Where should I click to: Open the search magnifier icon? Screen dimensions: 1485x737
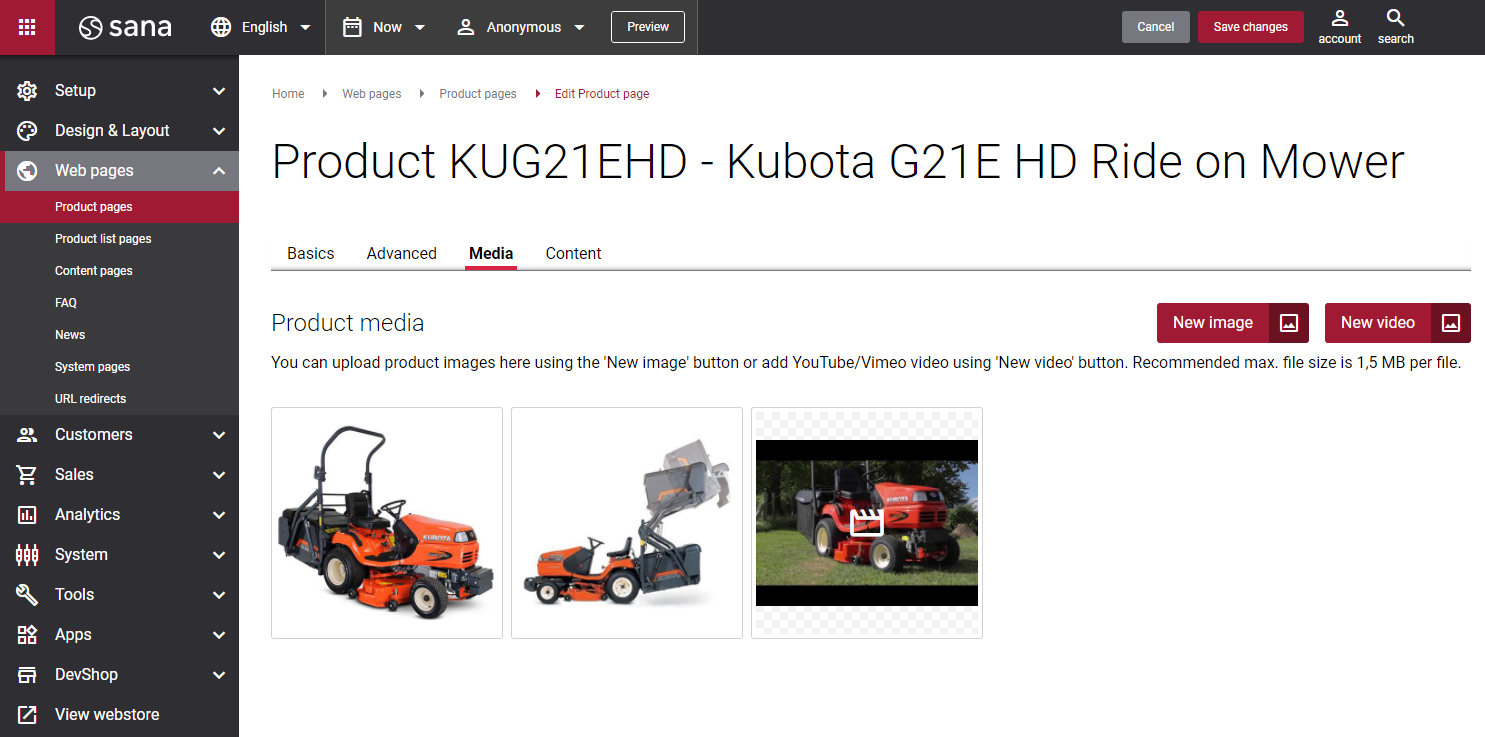coord(1396,18)
